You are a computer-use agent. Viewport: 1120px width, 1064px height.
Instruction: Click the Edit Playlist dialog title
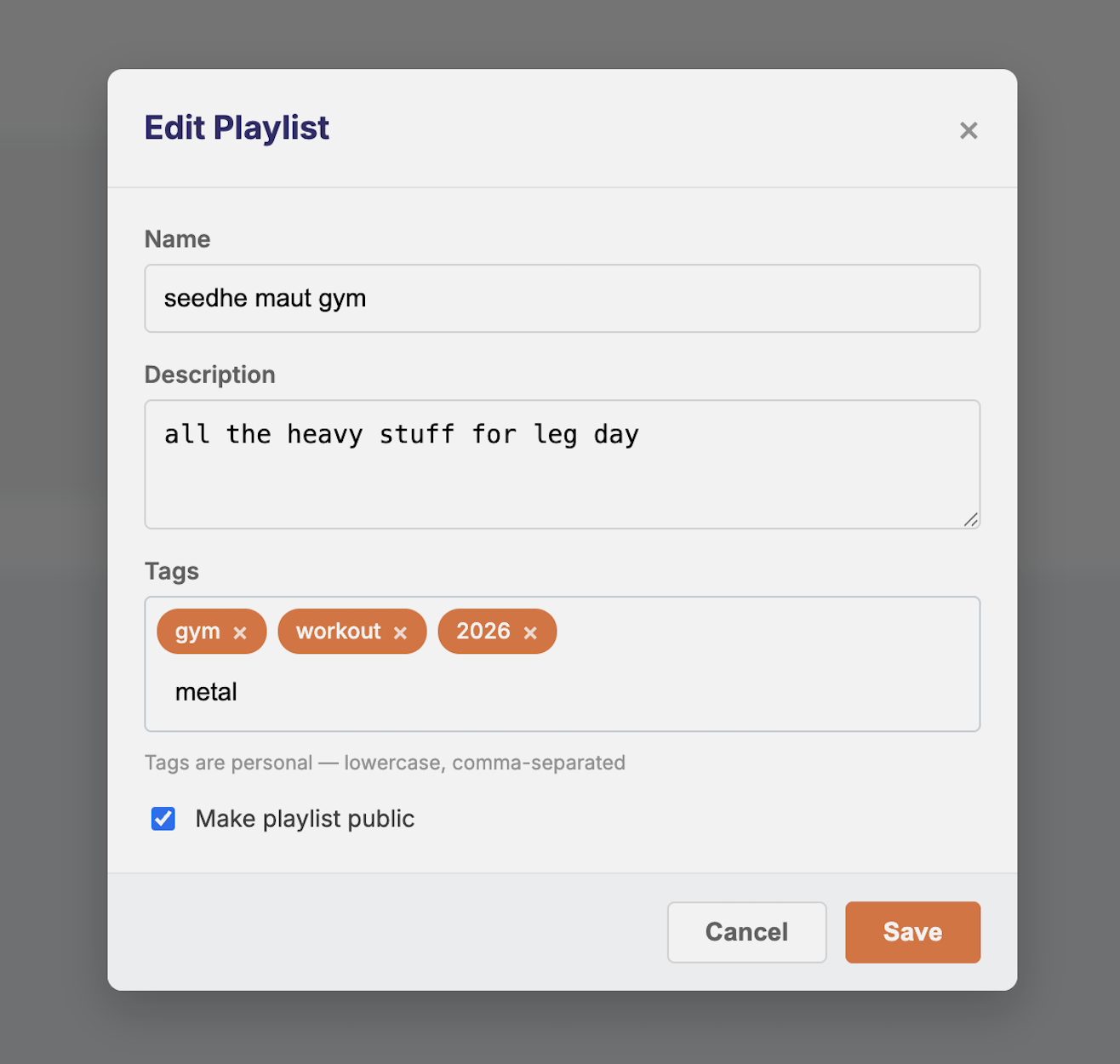[237, 128]
